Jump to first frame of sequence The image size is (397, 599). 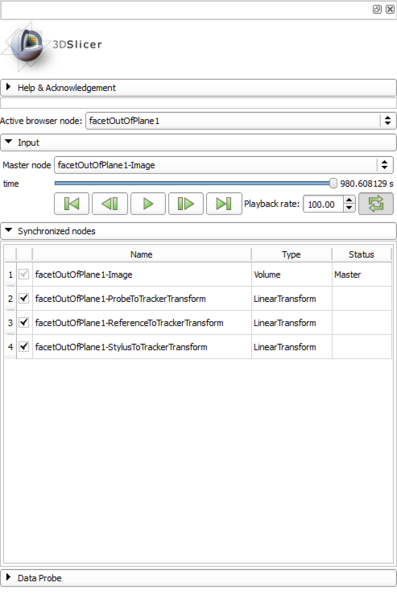click(x=72, y=204)
